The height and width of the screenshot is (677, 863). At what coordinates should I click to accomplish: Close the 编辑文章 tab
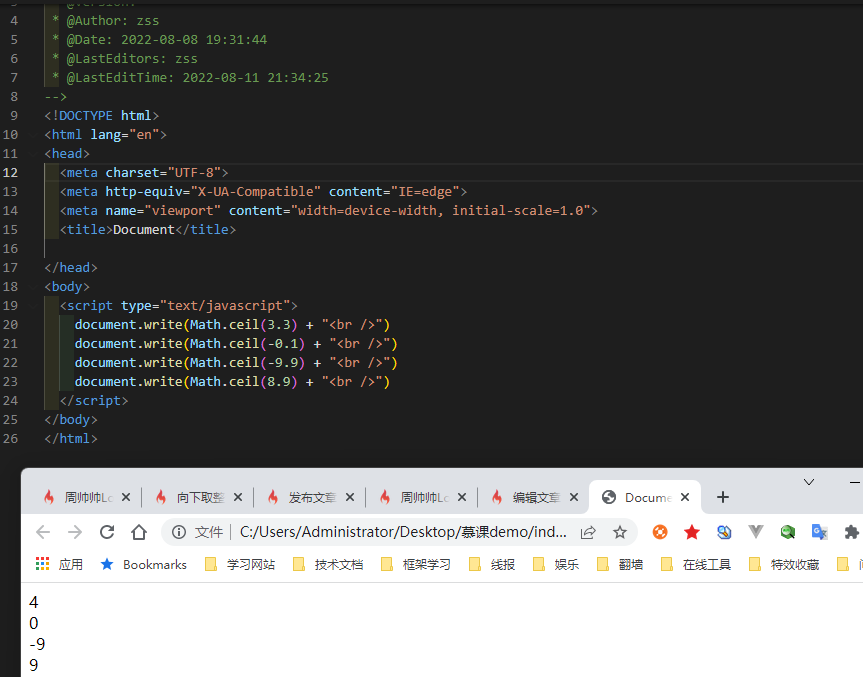574,497
